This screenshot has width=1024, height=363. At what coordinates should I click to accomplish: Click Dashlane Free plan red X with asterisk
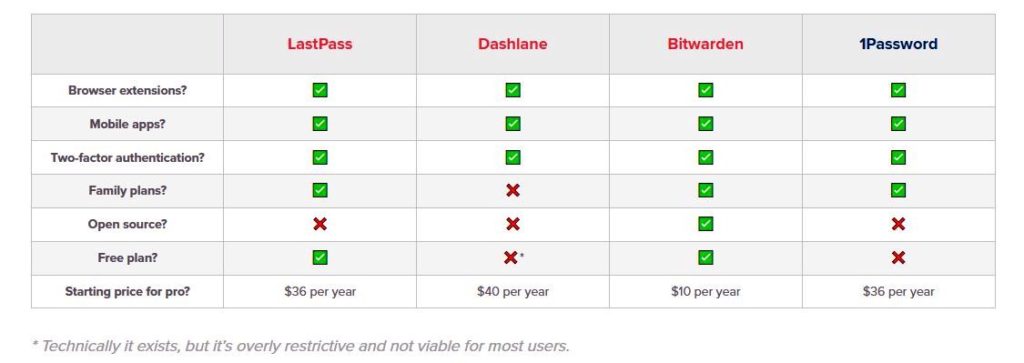(514, 258)
